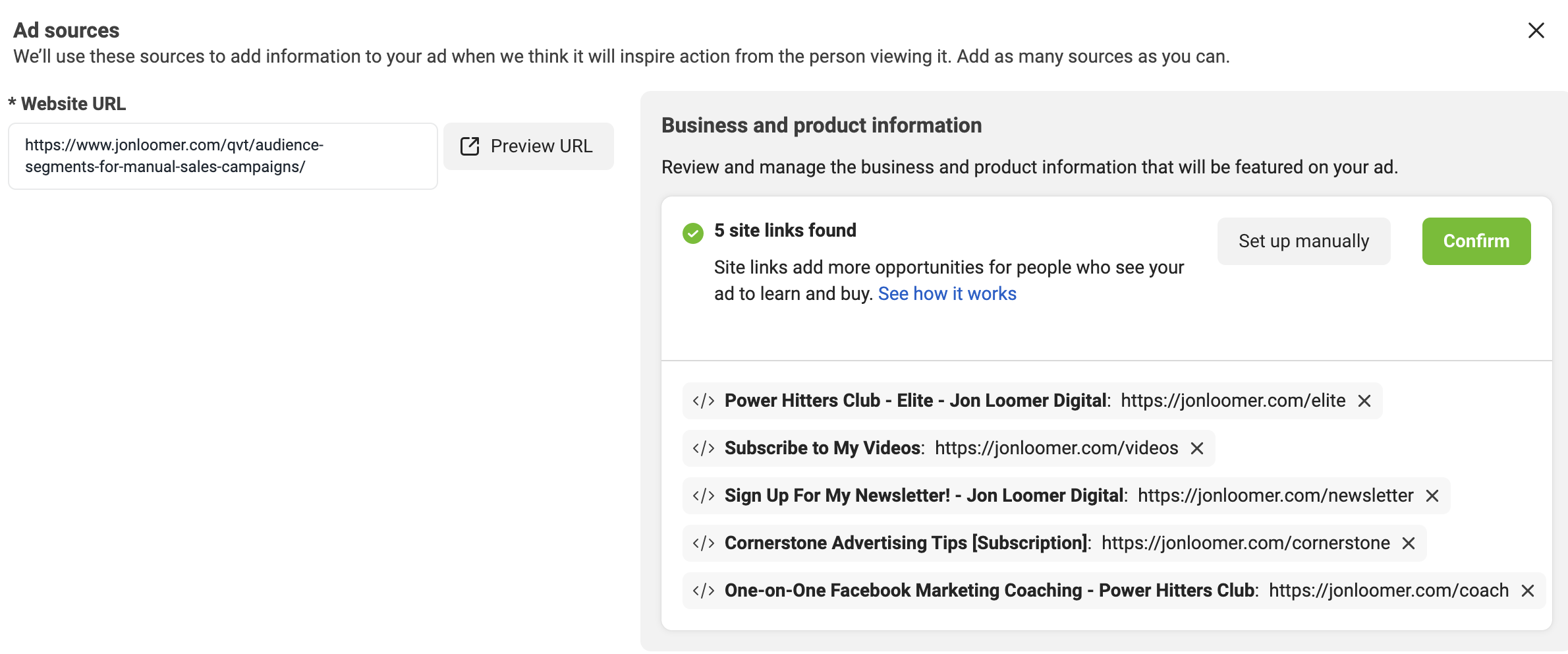Click the code icon beside One-on-One Facebook Marketing Coaching
The image size is (1568, 654).
pos(704,591)
